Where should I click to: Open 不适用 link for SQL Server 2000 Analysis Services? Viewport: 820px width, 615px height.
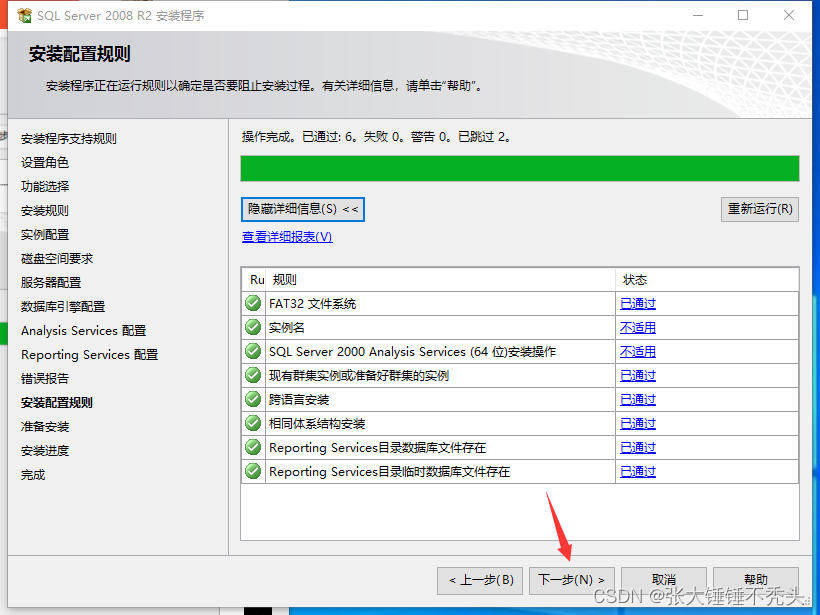point(637,352)
